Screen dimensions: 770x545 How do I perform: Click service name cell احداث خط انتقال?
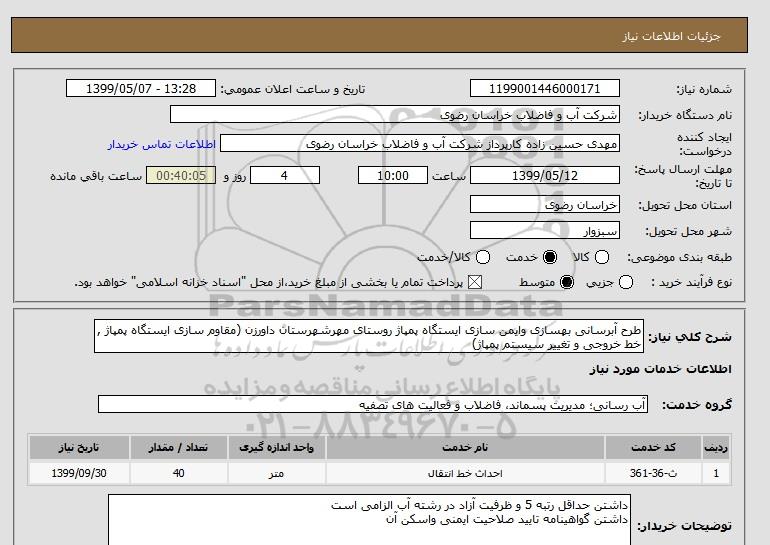(x=465, y=473)
